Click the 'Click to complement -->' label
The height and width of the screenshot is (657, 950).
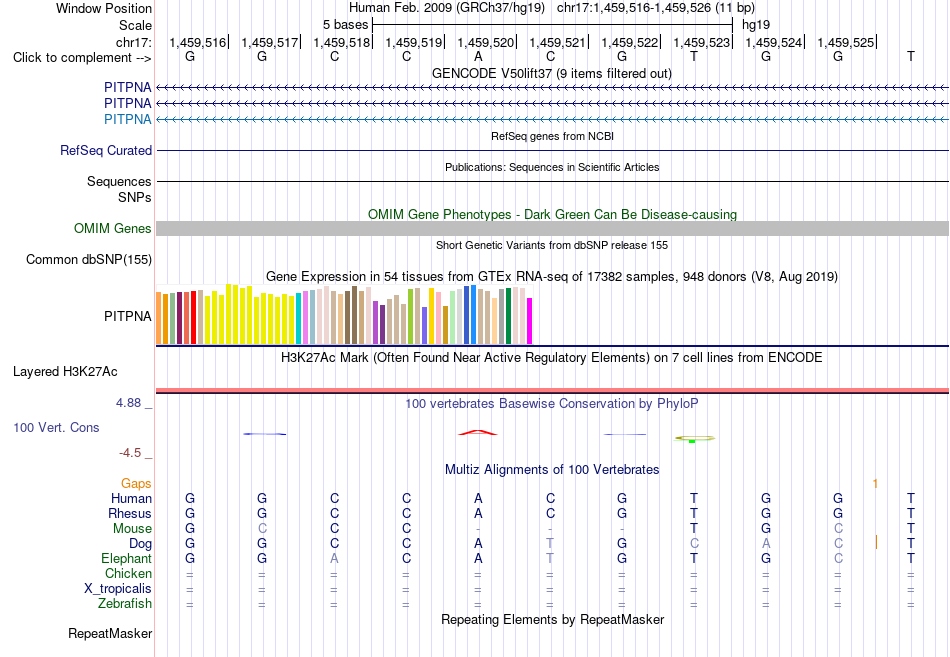click(82, 58)
